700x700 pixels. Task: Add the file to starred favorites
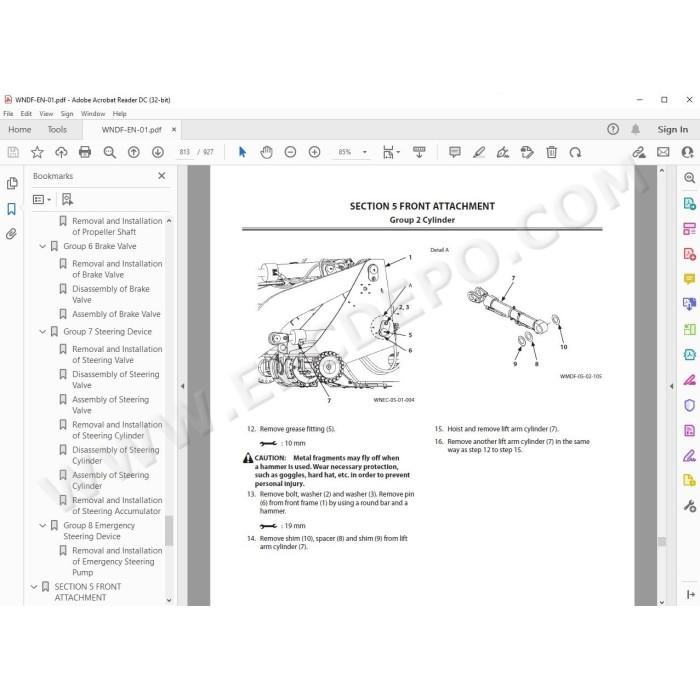coord(37,152)
